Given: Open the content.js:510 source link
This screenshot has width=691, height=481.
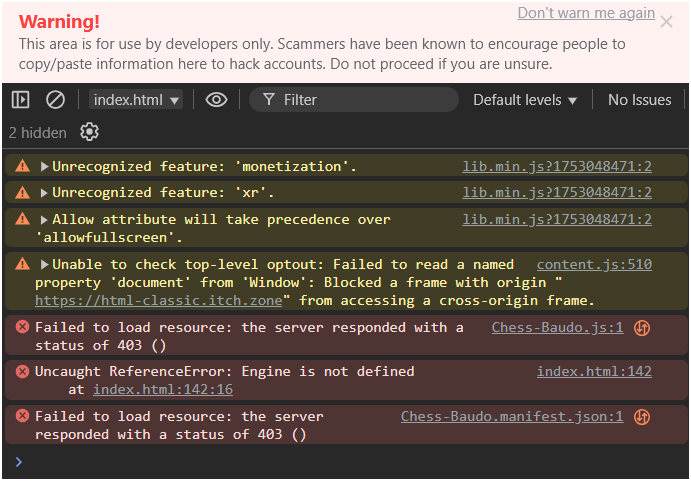Looking at the screenshot, I should point(594,265).
